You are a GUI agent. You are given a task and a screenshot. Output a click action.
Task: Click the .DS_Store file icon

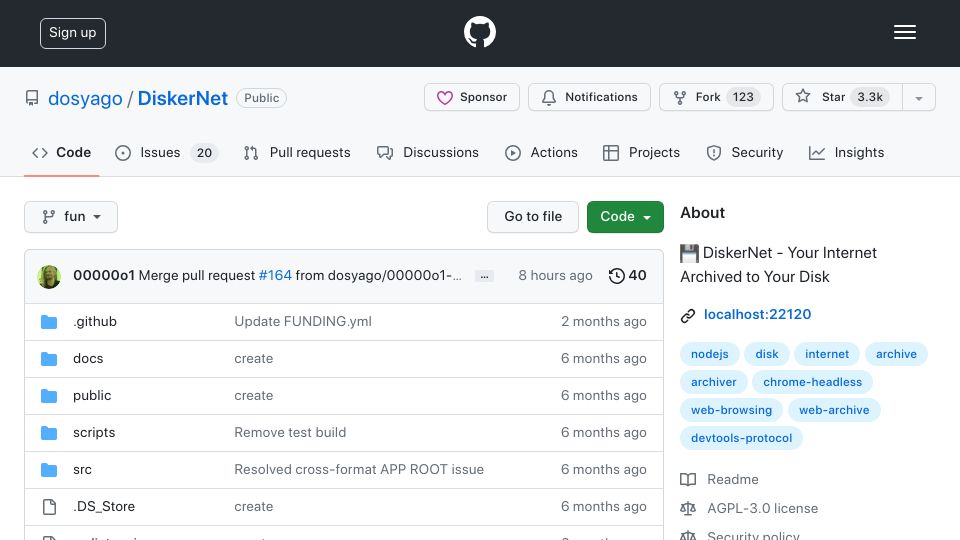pyautogui.click(x=49, y=507)
